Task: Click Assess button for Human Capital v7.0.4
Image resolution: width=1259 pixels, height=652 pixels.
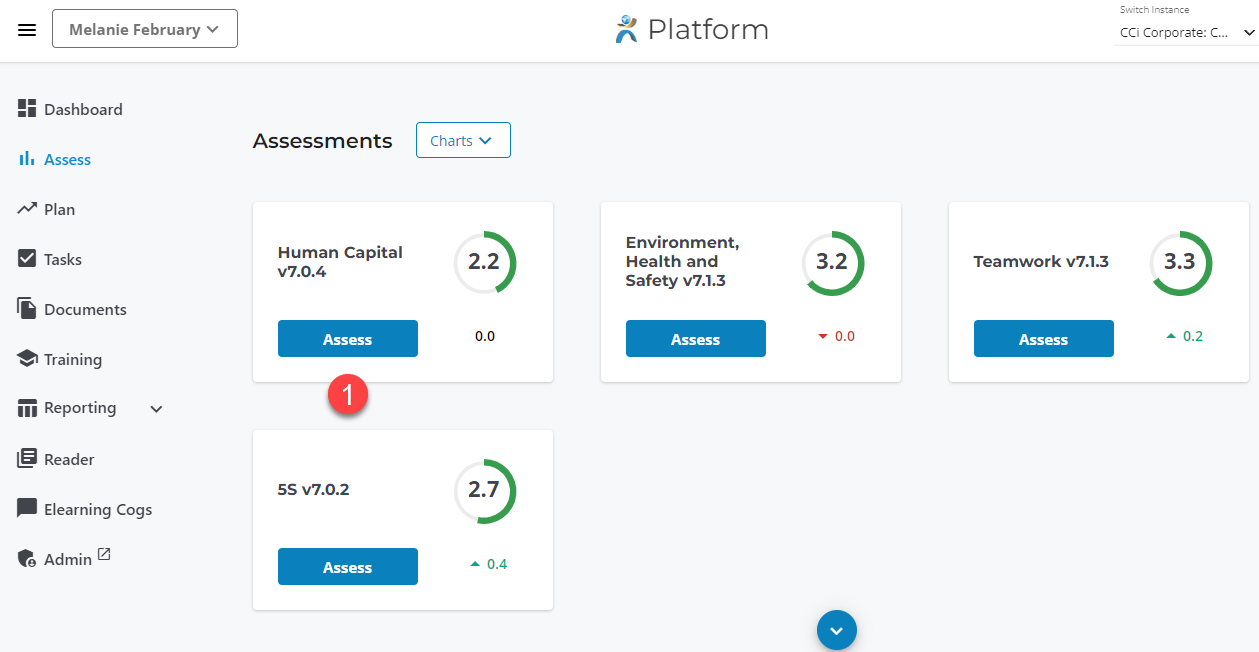Action: (348, 339)
